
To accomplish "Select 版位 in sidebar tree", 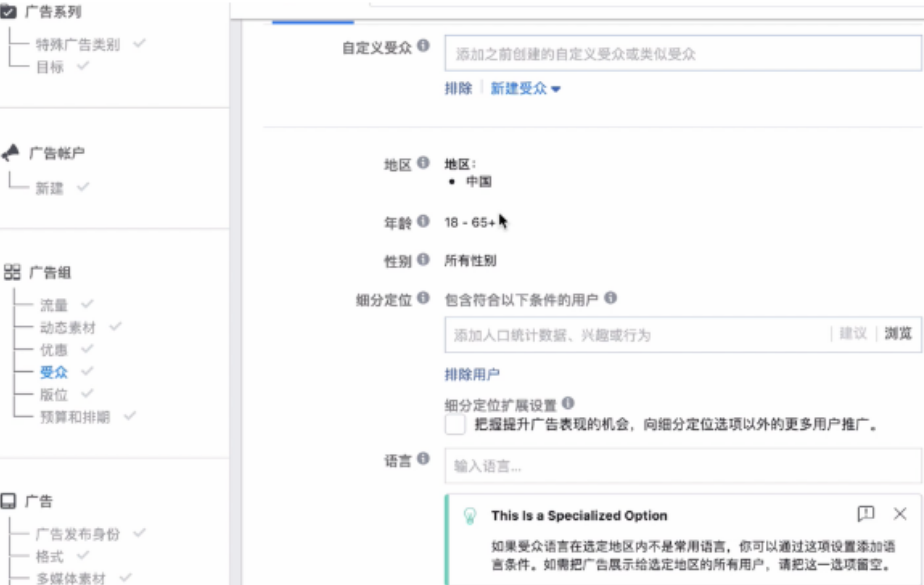I will 54,394.
